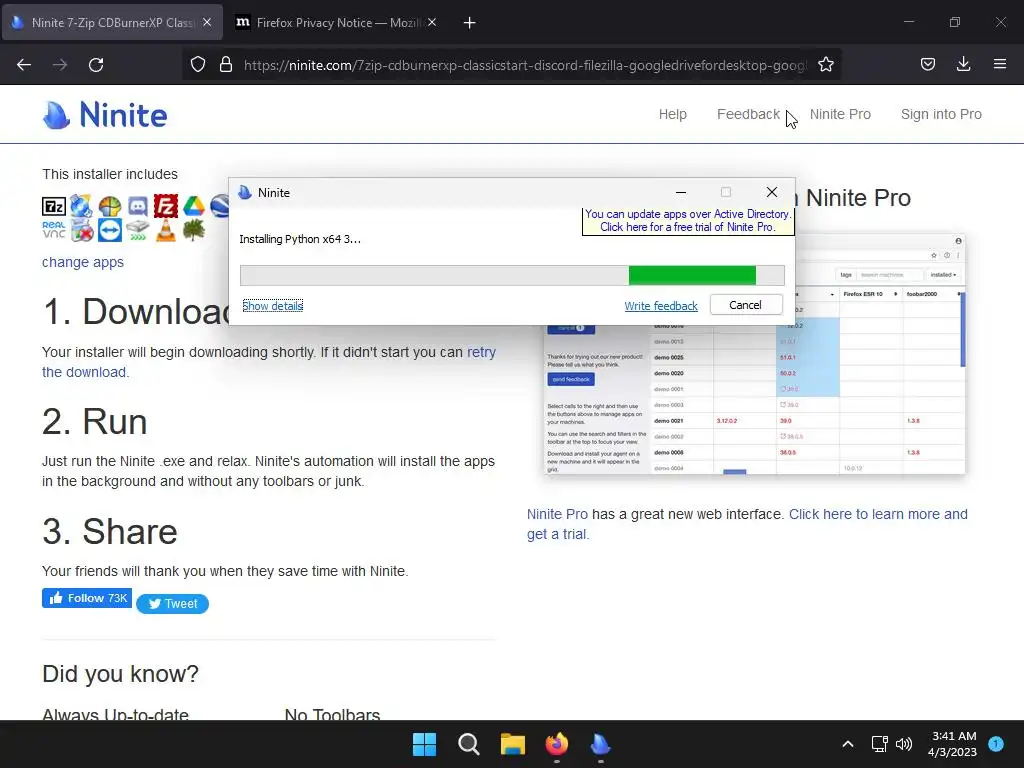Open Windows taskbar search
This screenshot has width=1024, height=768.
coord(468,744)
